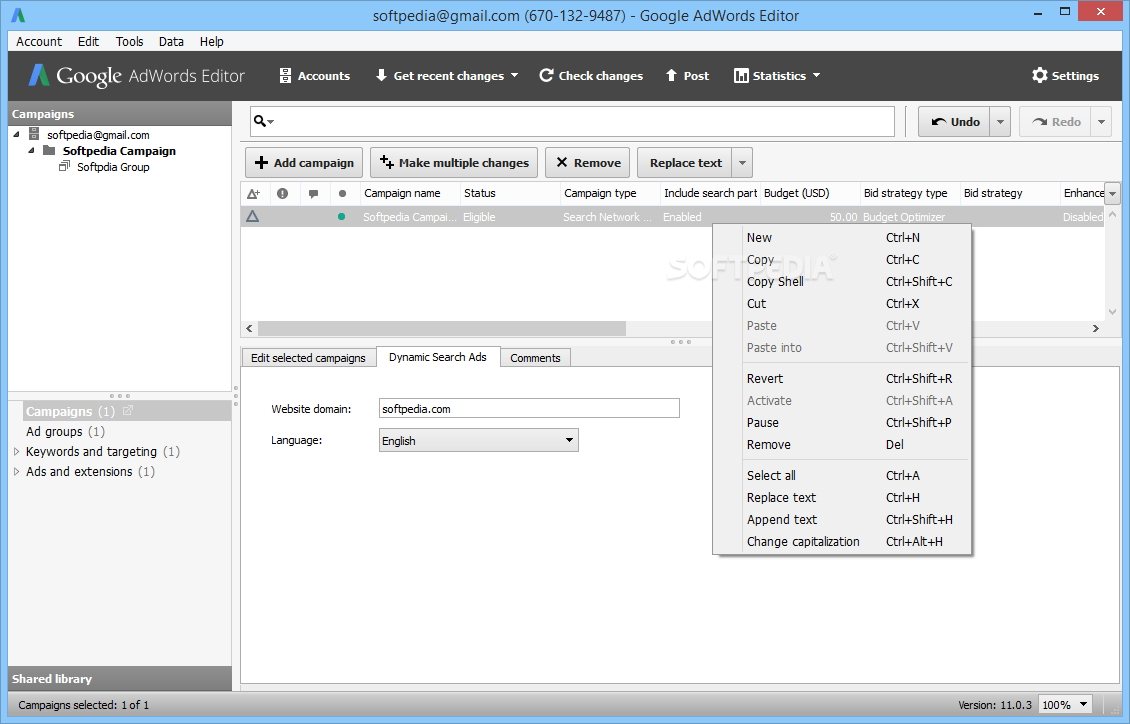The height and width of the screenshot is (724, 1130).
Task: Click Add campaign button
Action: (x=304, y=163)
